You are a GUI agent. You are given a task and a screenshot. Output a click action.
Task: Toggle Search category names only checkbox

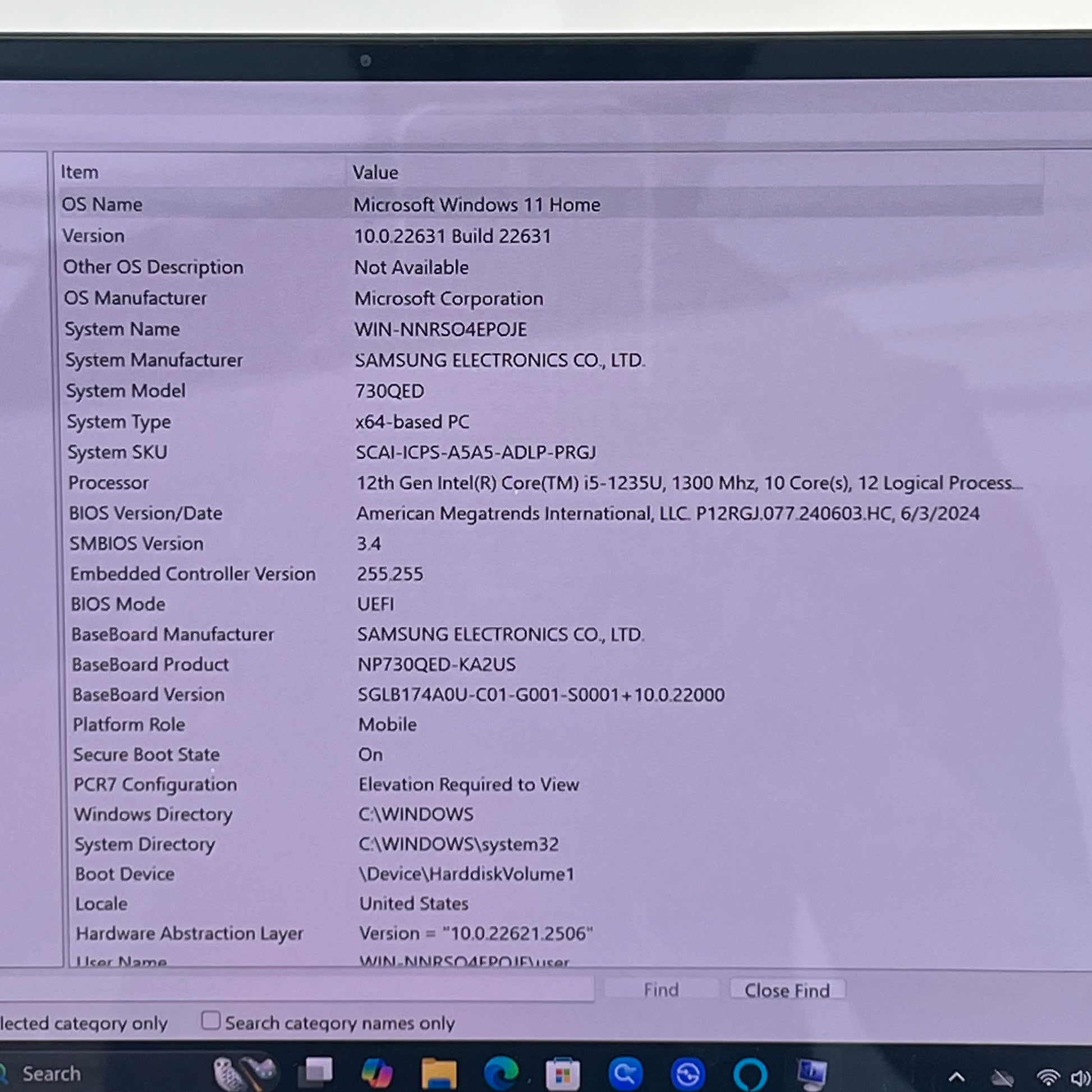pos(210,1020)
